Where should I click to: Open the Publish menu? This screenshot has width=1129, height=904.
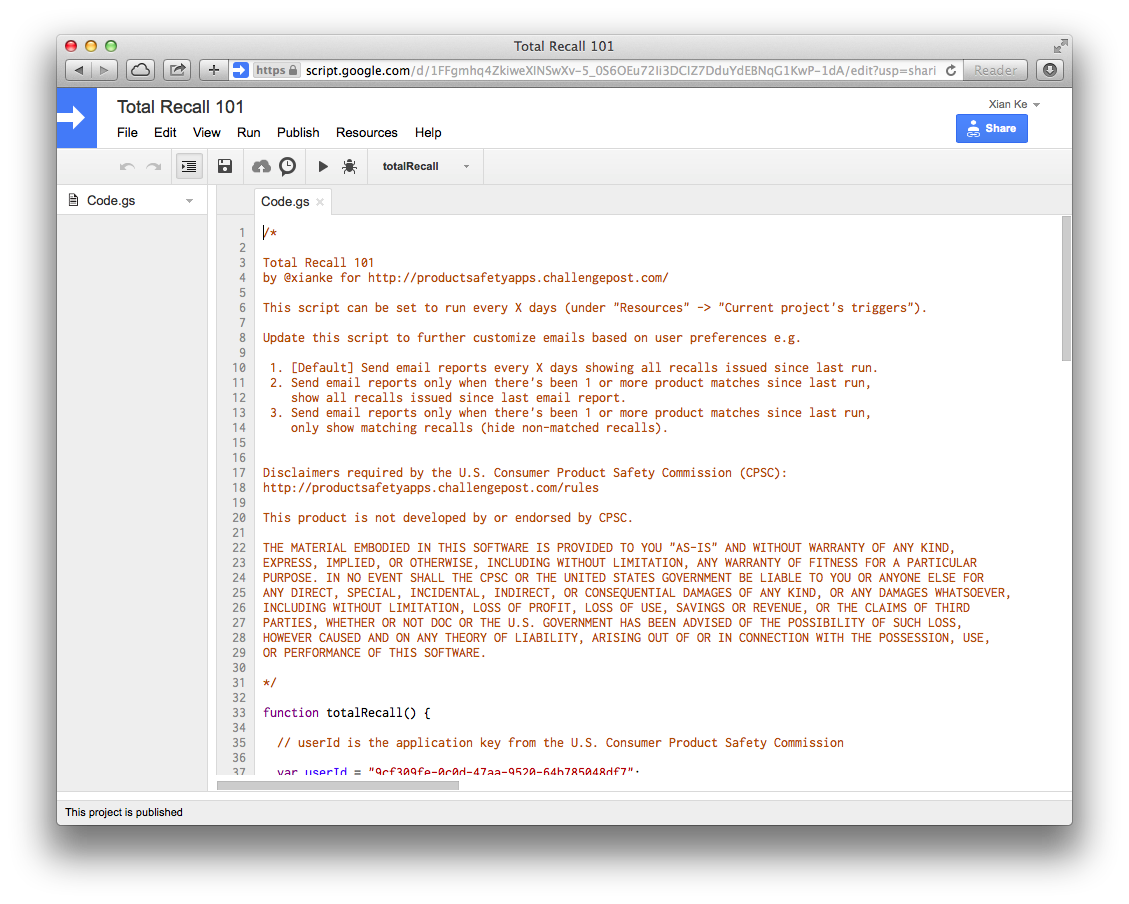[x=298, y=132]
